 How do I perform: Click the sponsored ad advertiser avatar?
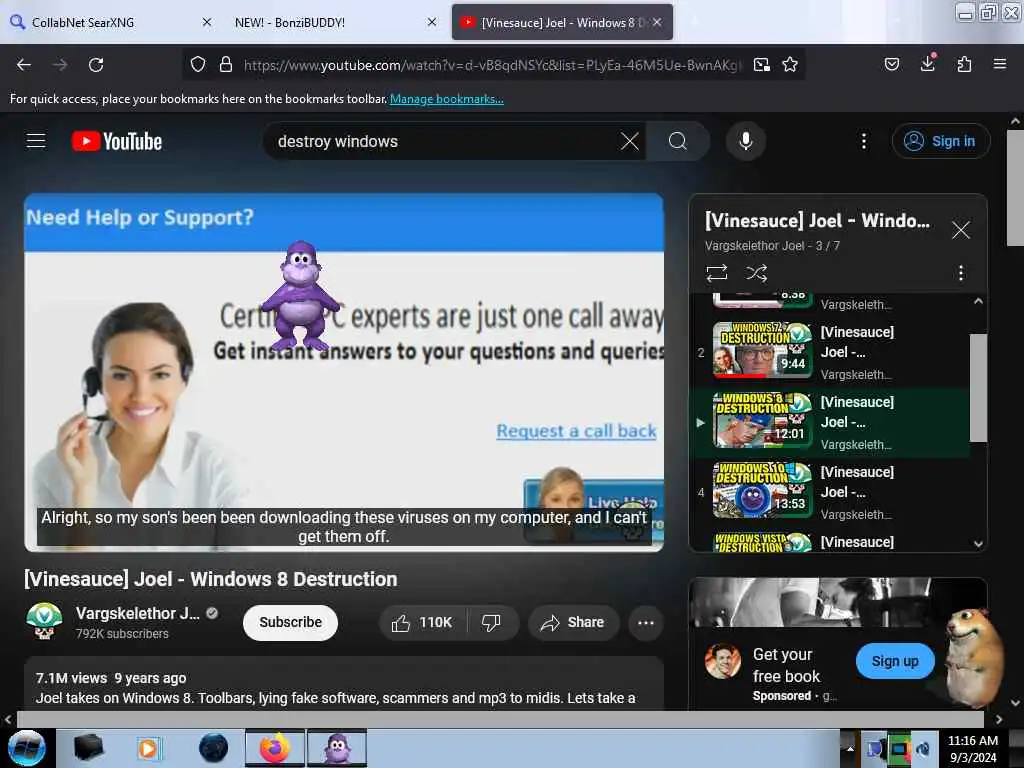click(x=722, y=661)
